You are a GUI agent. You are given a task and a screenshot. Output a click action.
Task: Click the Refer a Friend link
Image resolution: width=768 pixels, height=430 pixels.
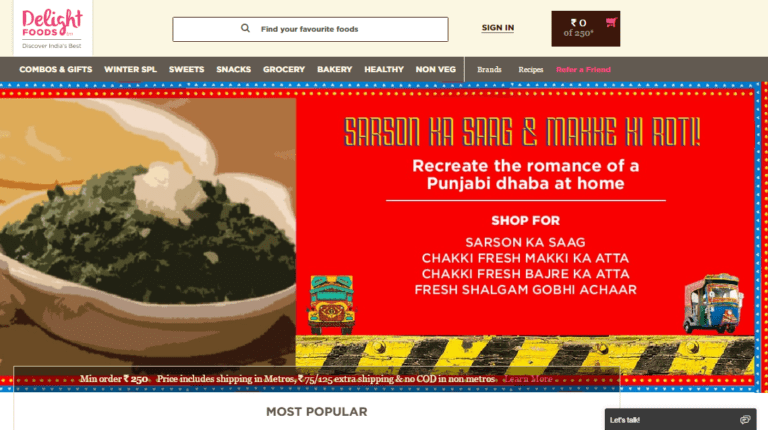583,70
